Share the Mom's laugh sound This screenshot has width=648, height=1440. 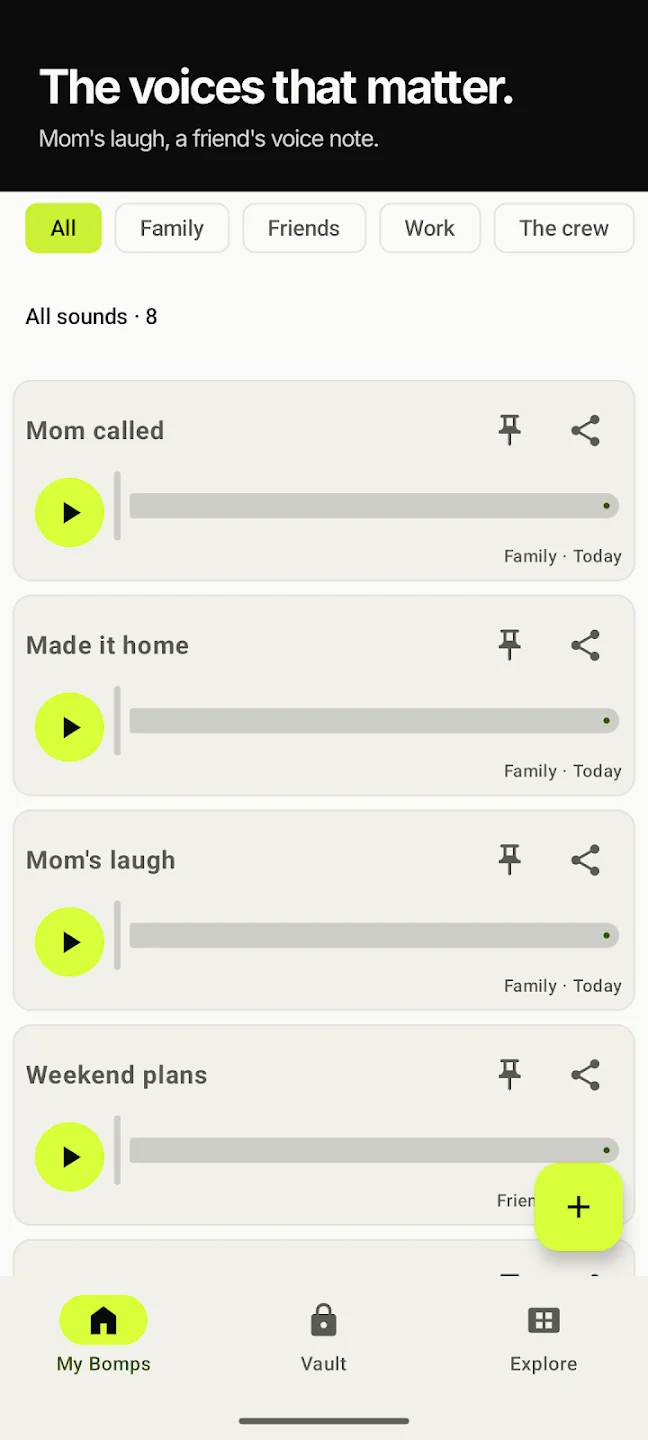[x=585, y=861]
